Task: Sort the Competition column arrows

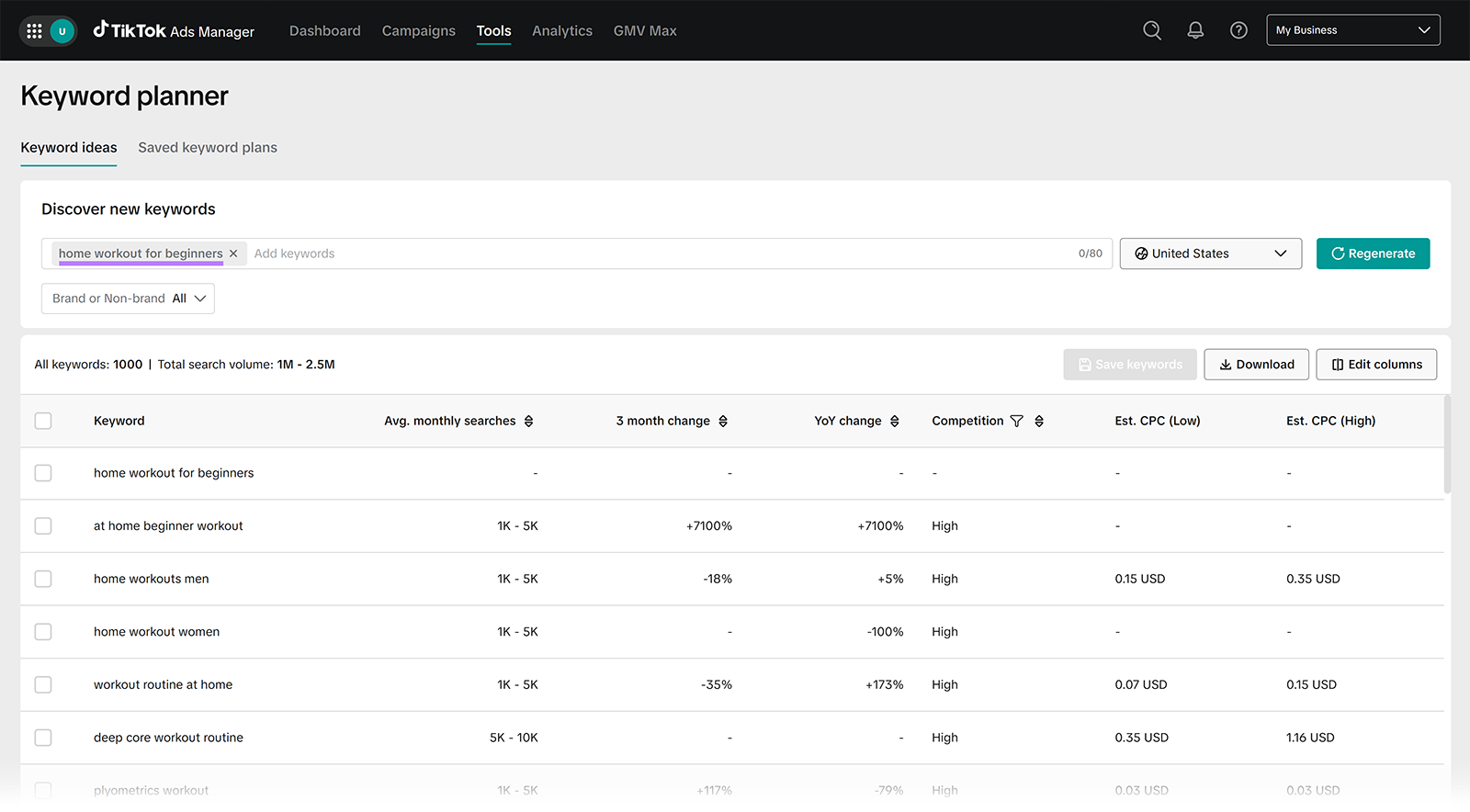Action: (x=1039, y=421)
